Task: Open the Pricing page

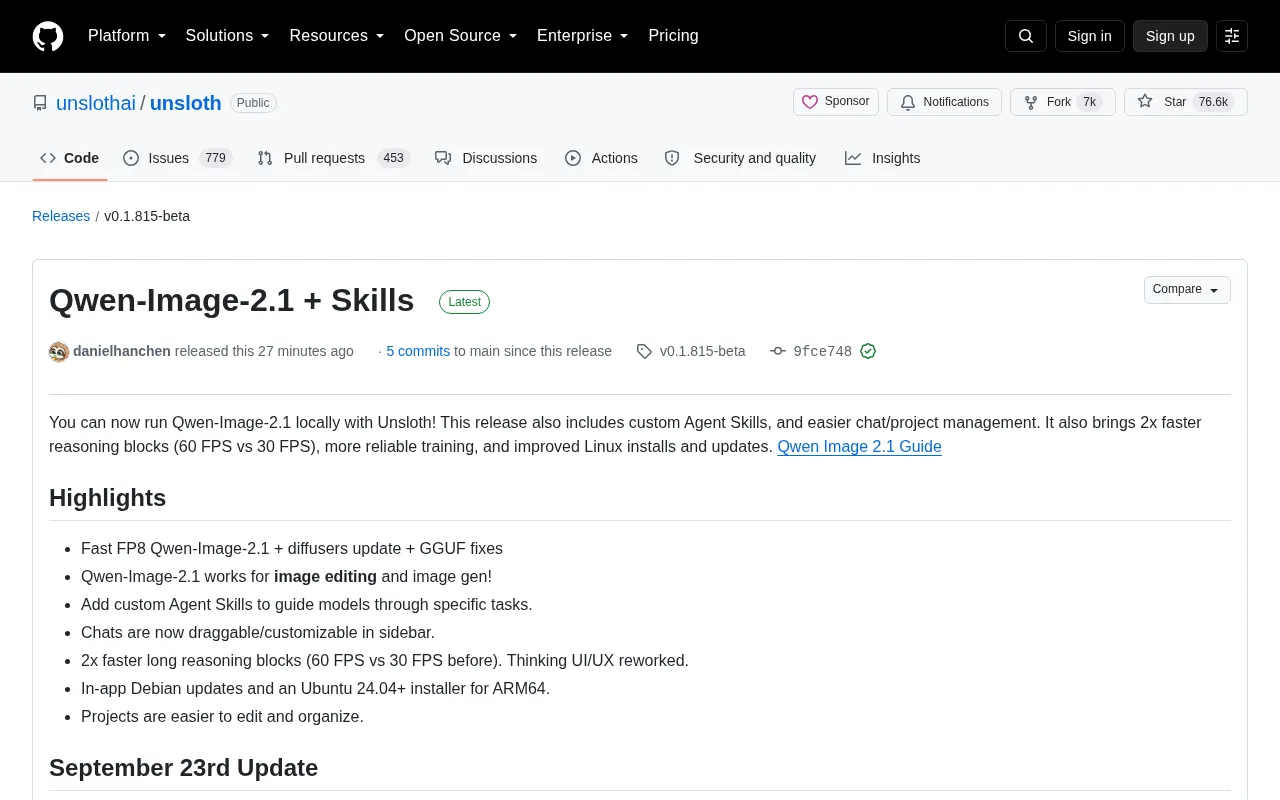Action: pyautogui.click(x=673, y=36)
